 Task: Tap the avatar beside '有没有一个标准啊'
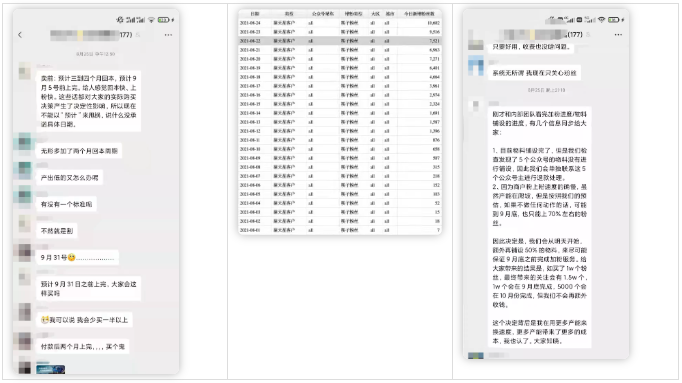point(24,197)
